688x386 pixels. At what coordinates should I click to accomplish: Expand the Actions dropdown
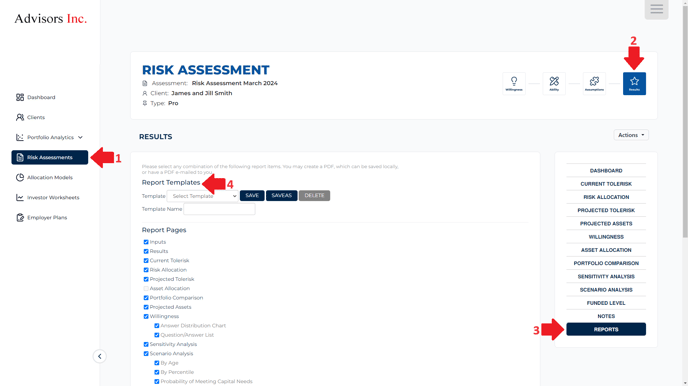coord(631,135)
